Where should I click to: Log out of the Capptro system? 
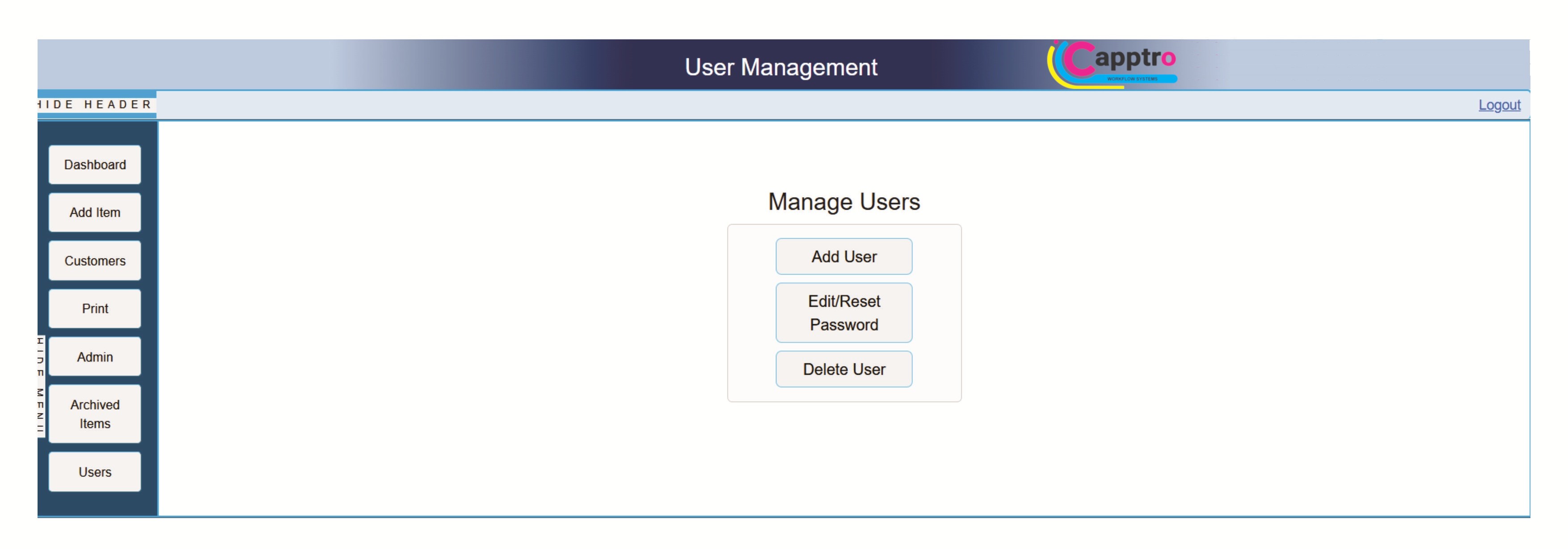pos(1499,105)
